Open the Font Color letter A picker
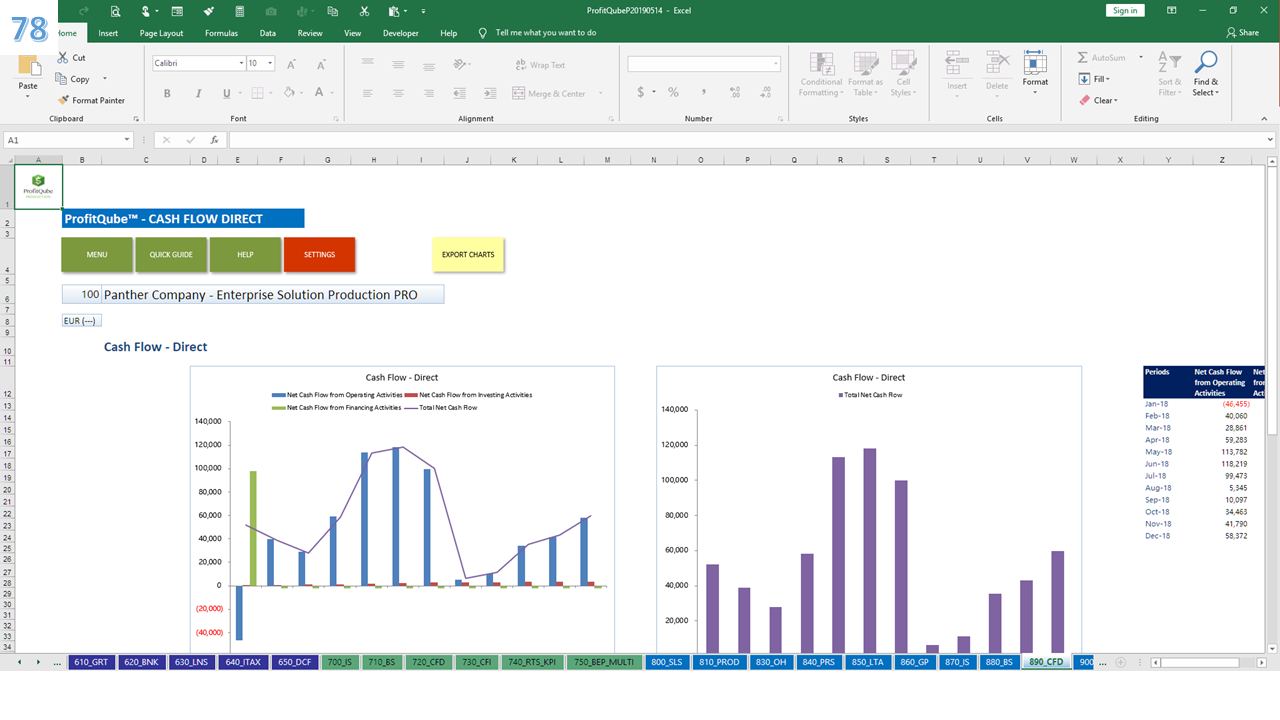The image size is (1280, 720). point(319,93)
